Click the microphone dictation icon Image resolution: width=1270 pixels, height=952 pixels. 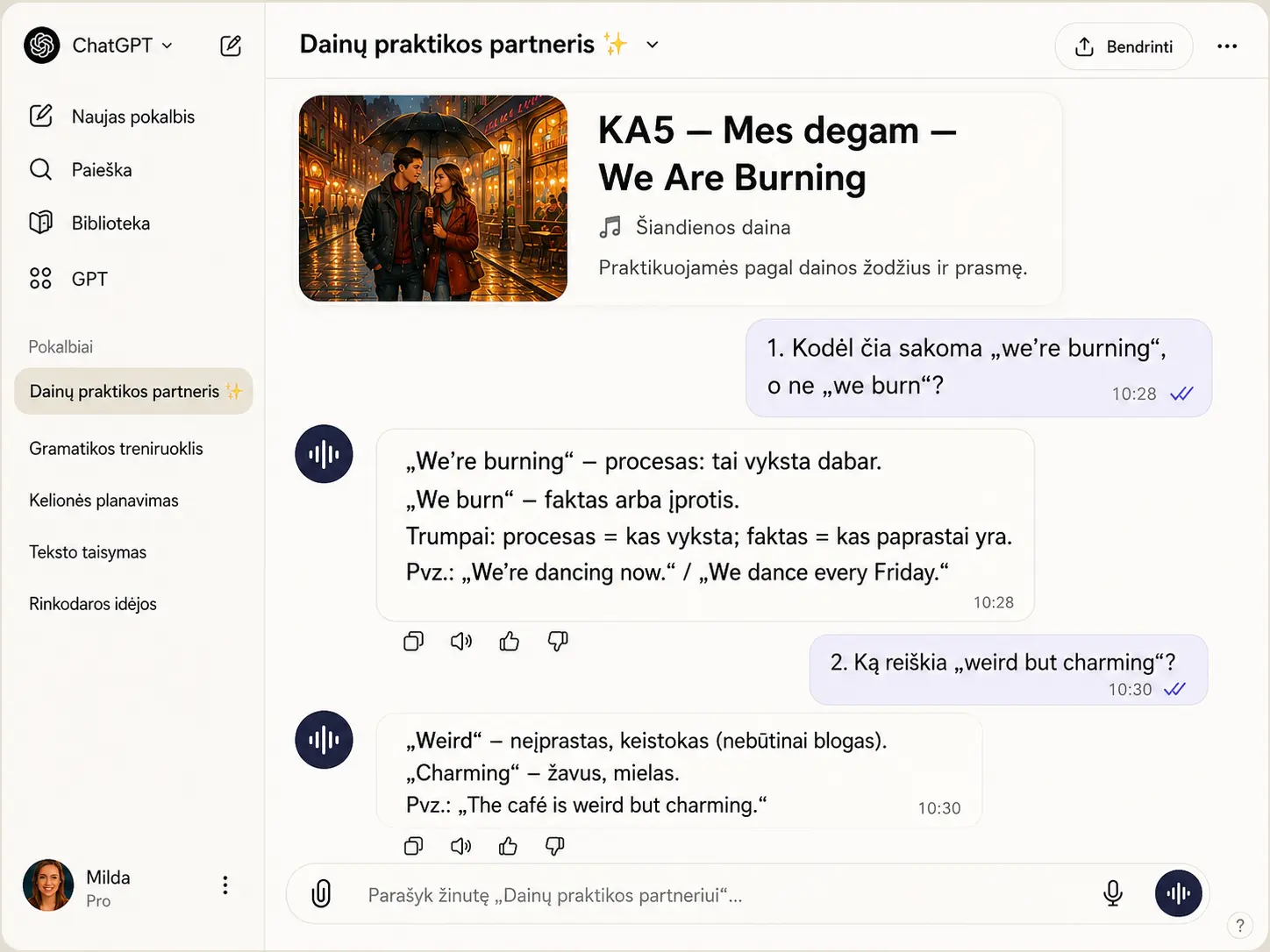coord(1113,893)
